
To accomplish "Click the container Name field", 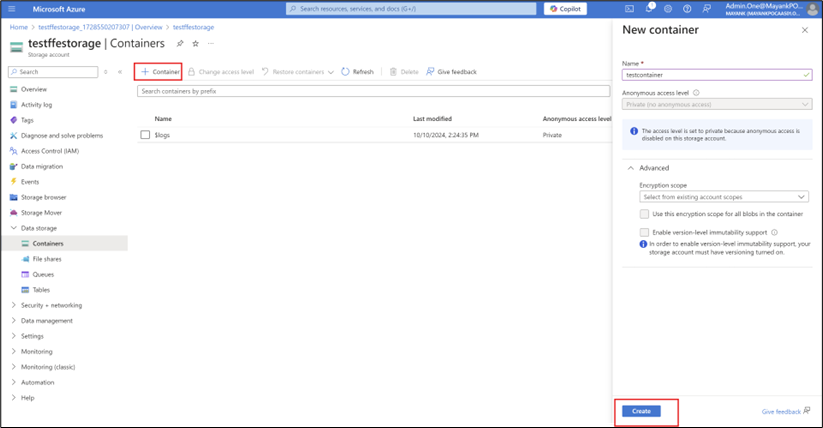I will tap(717, 75).
